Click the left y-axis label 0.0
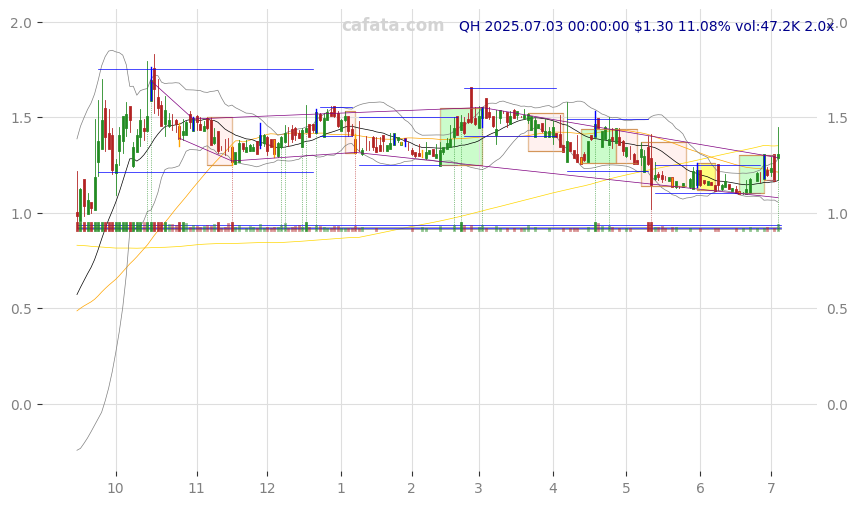The height and width of the screenshot is (505, 858). 21,405
